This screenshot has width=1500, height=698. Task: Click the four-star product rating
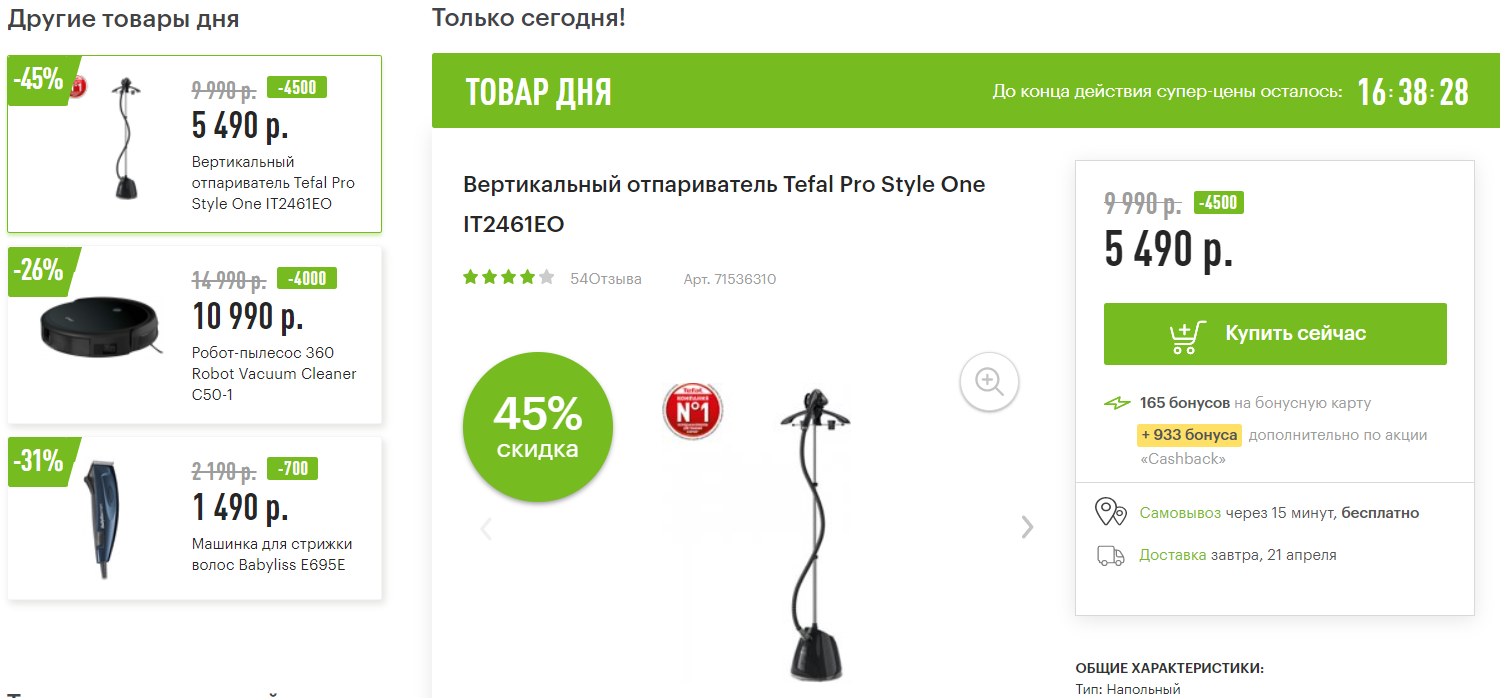tap(508, 278)
